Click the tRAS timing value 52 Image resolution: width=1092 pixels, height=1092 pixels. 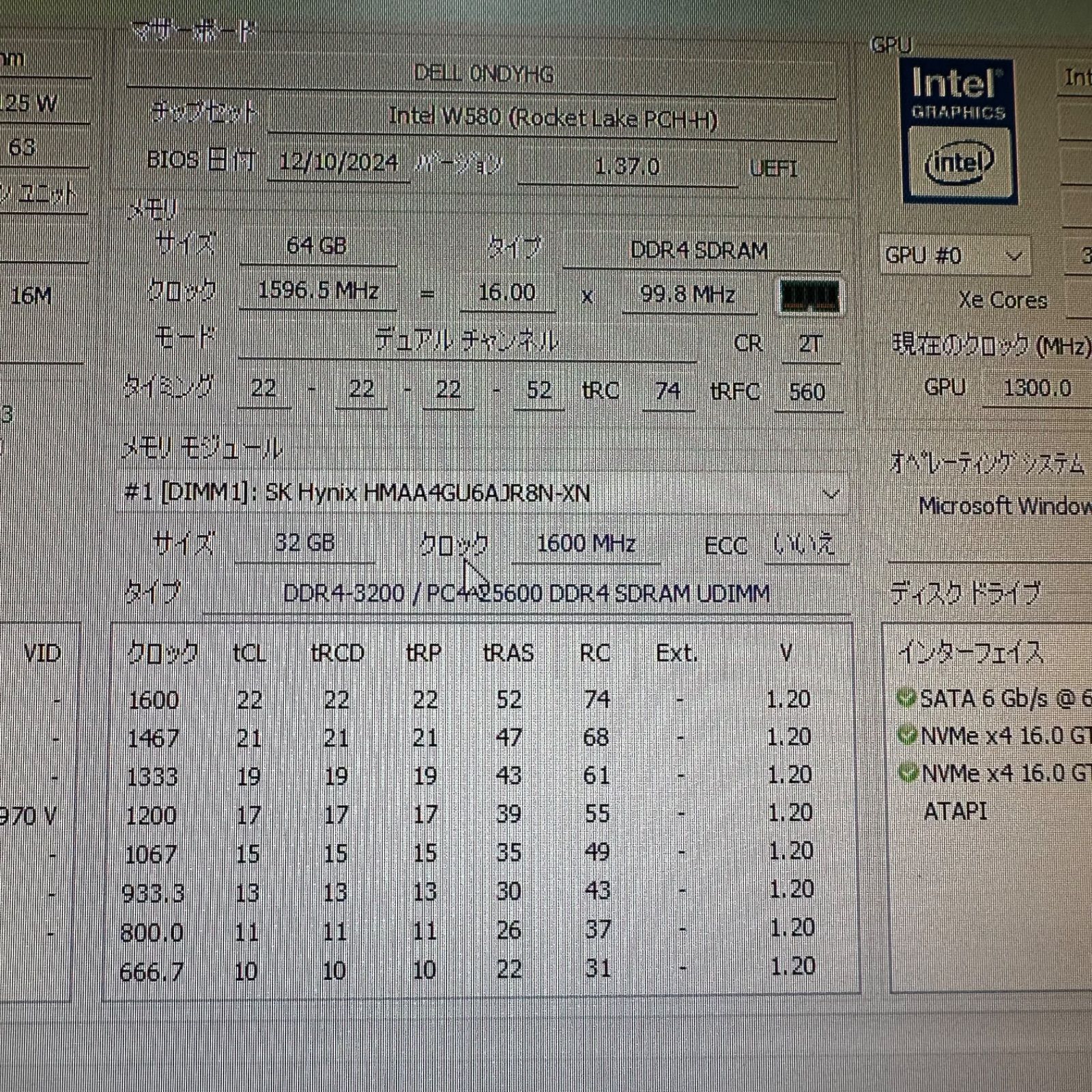[539, 390]
